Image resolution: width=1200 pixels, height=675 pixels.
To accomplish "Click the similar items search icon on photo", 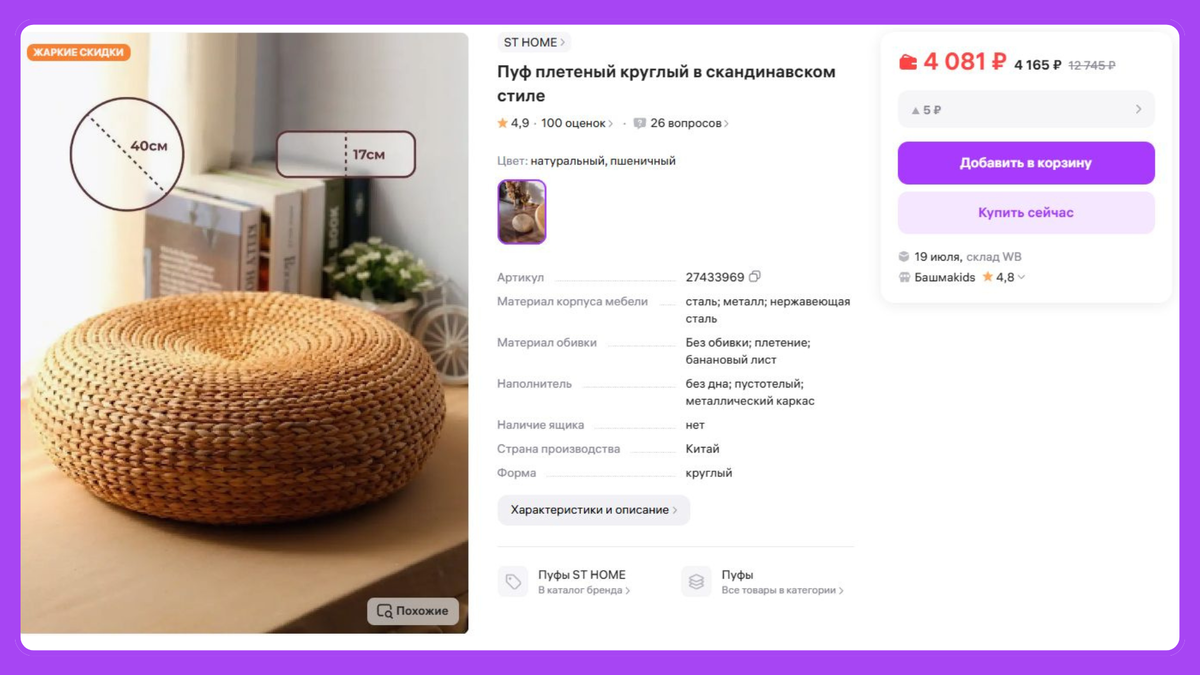I will tap(385, 611).
